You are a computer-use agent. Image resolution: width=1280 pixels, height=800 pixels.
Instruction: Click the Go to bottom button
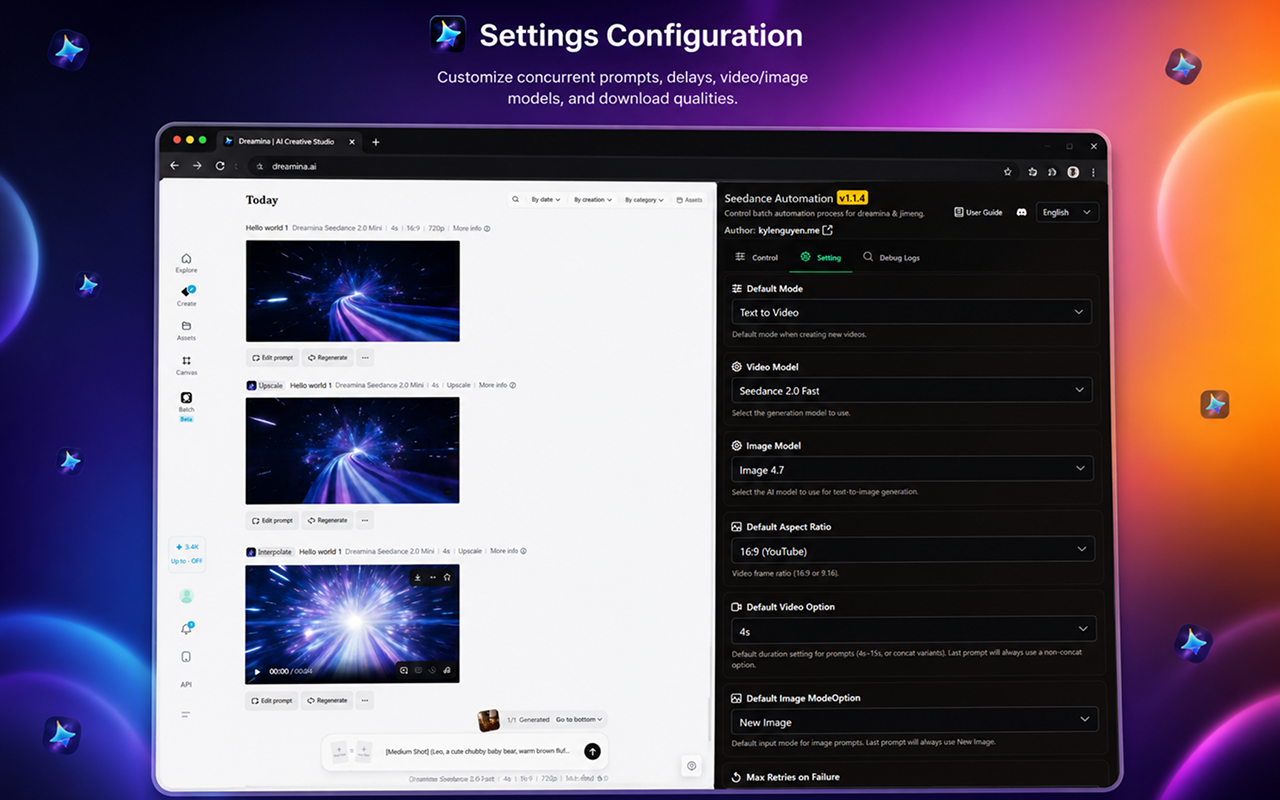pos(580,719)
